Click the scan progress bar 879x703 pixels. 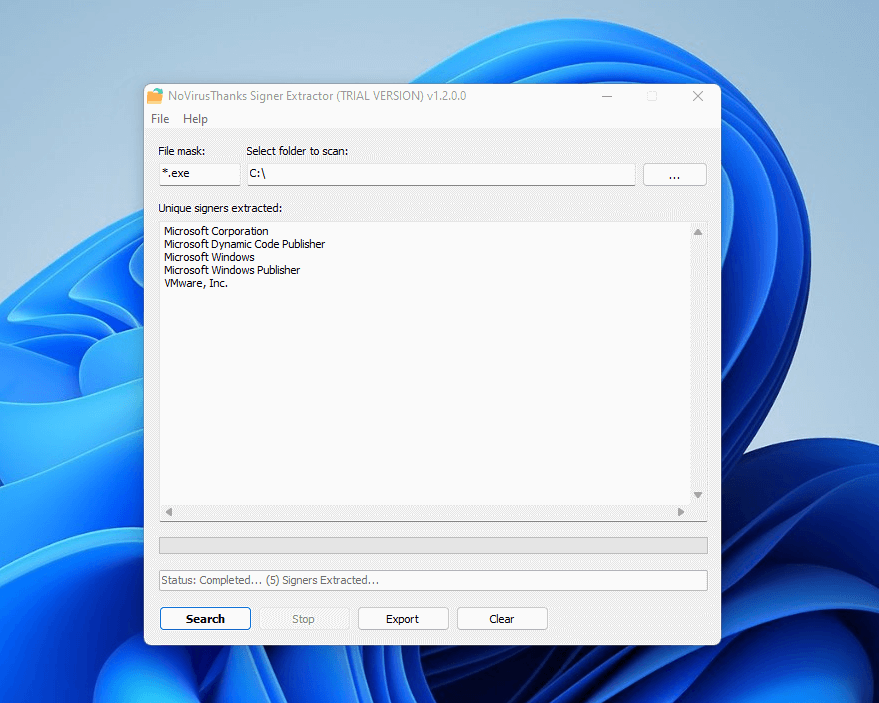(433, 545)
